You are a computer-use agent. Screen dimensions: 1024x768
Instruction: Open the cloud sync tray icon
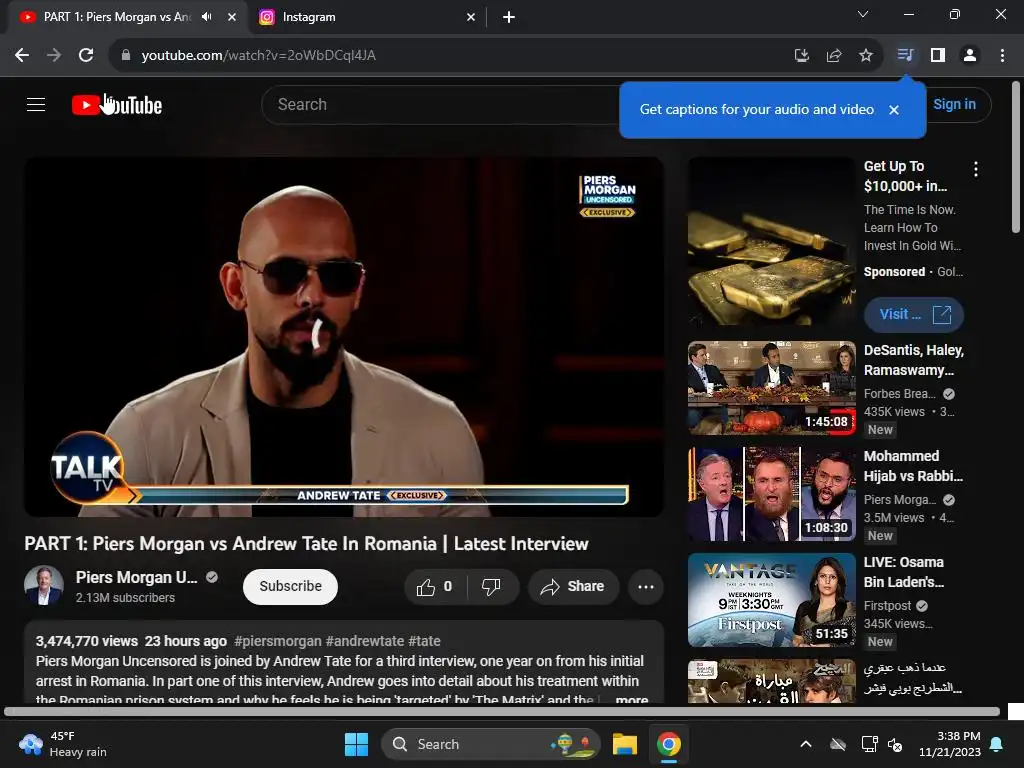coord(838,744)
